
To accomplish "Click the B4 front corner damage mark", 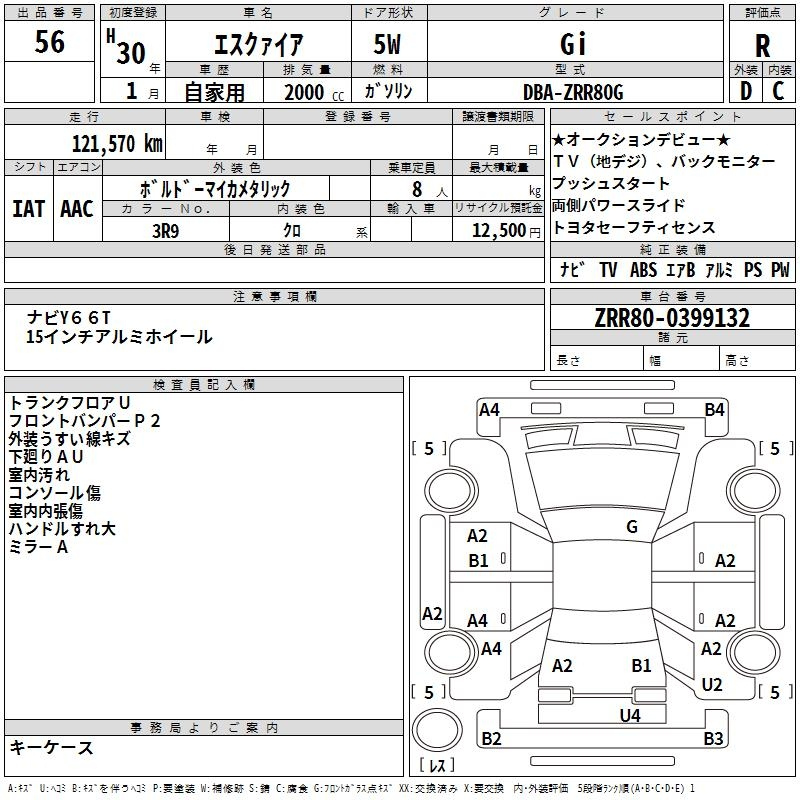I will [714, 410].
